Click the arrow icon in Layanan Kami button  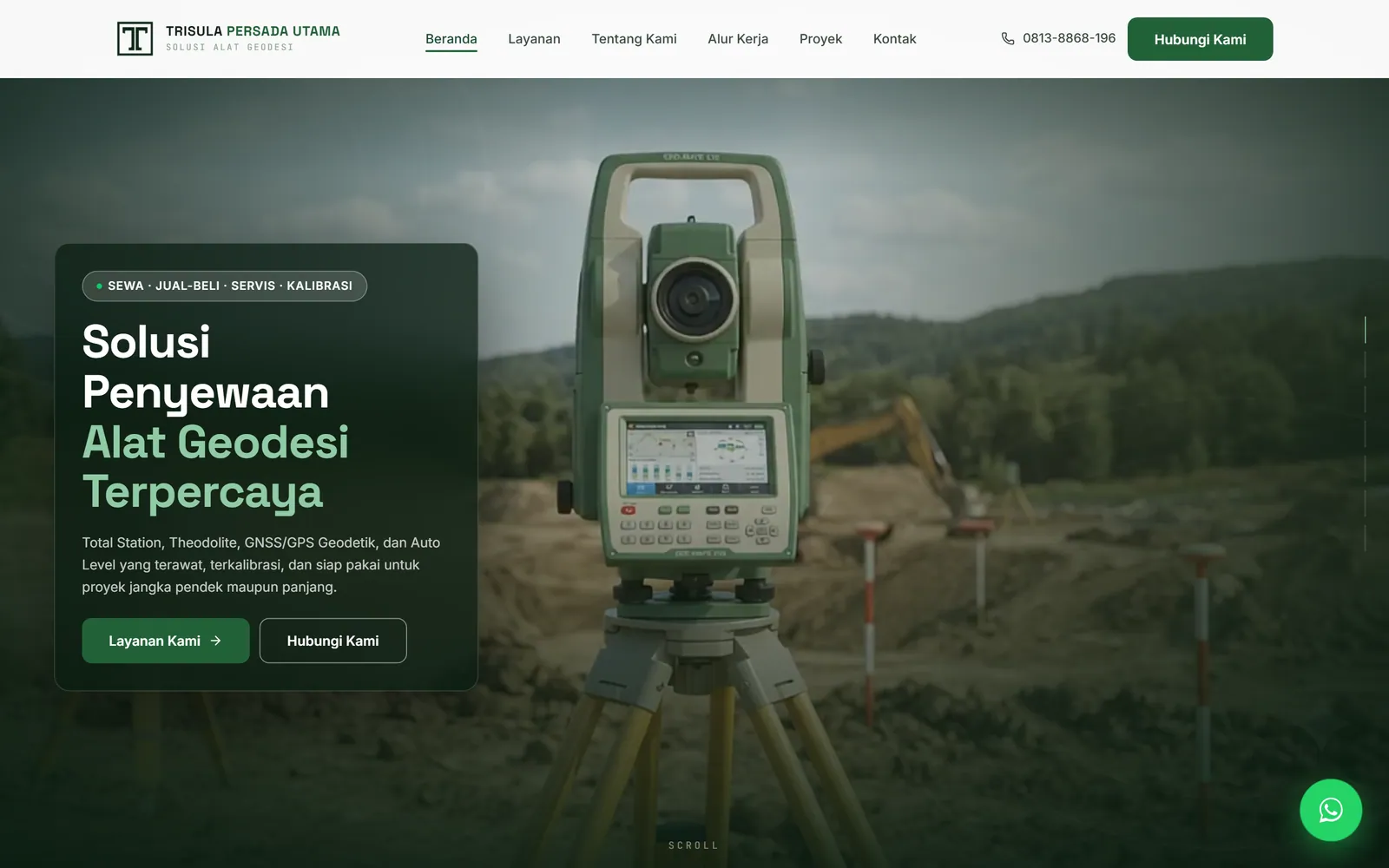tap(215, 641)
